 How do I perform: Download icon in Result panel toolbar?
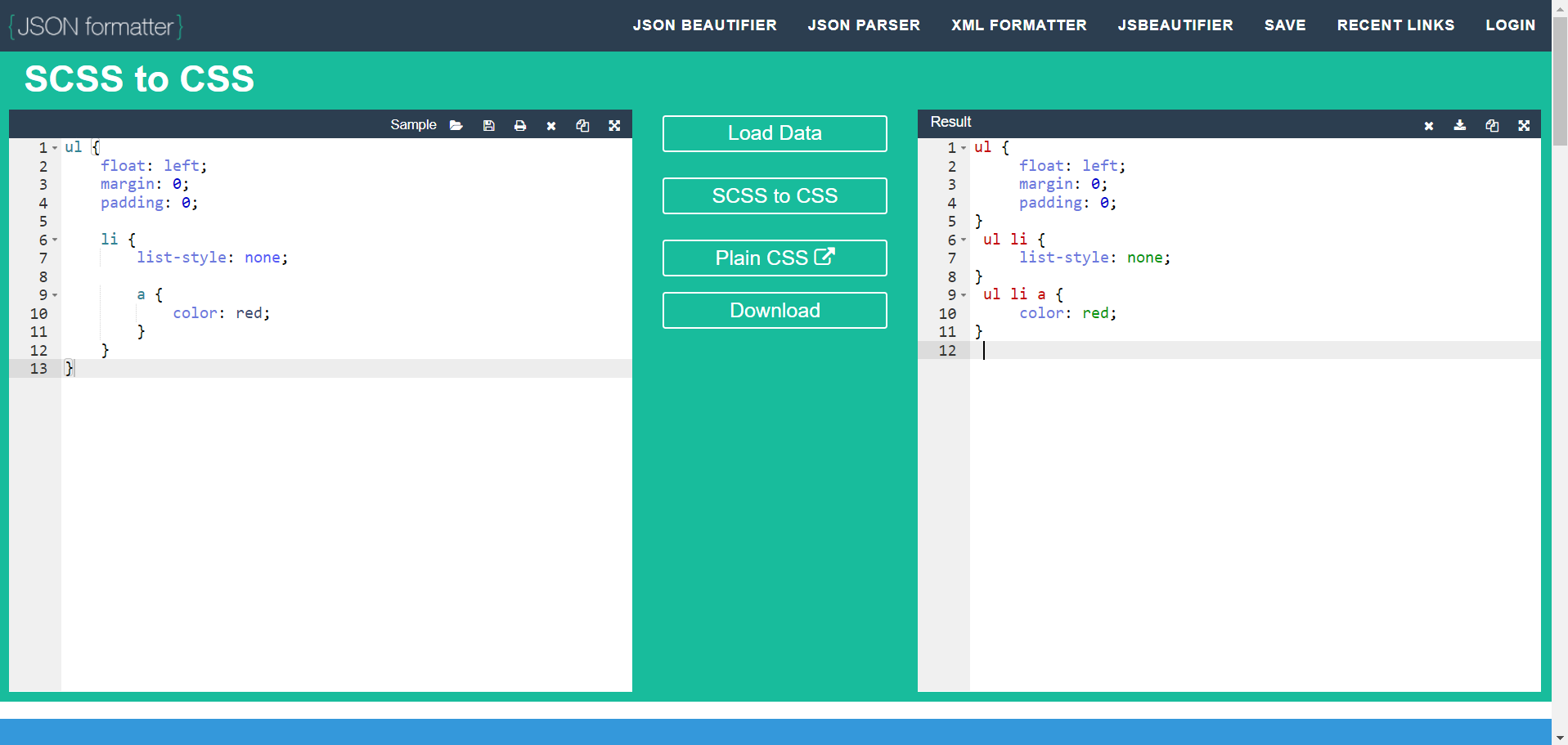click(x=1460, y=125)
